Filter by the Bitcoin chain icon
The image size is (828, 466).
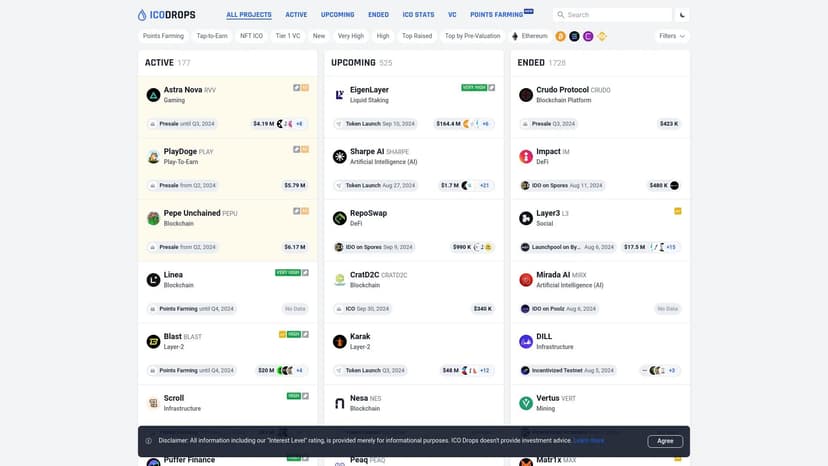(560, 36)
